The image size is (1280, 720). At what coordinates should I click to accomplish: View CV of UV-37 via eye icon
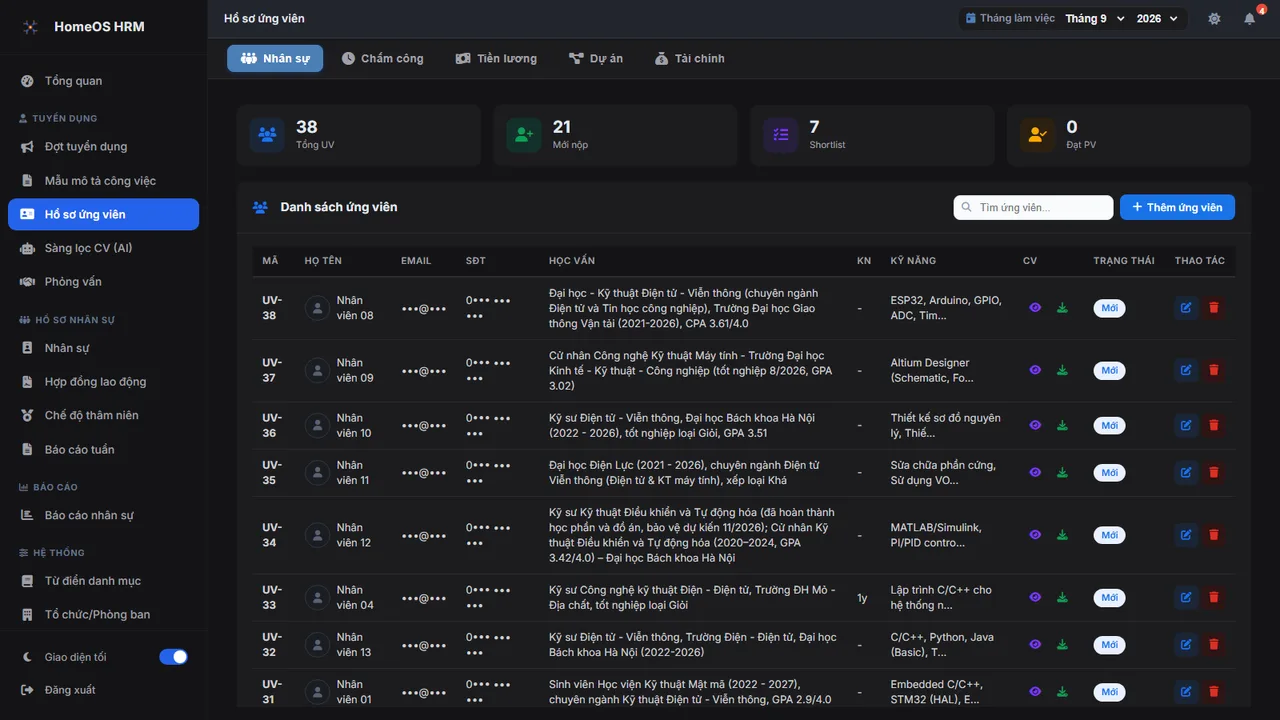coord(1035,371)
